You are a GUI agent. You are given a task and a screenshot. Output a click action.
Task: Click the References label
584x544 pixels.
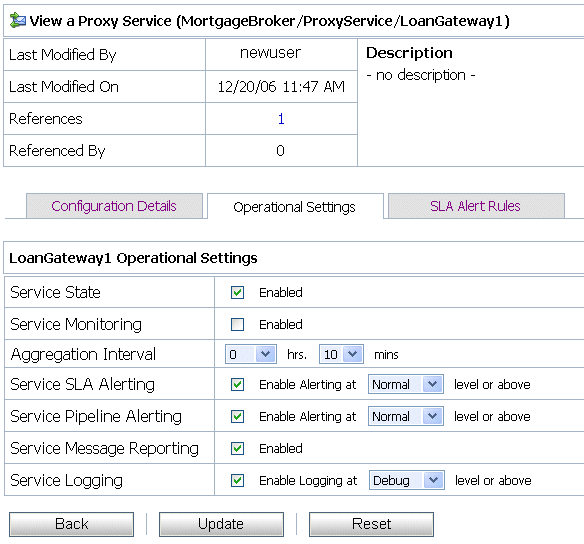click(45, 119)
